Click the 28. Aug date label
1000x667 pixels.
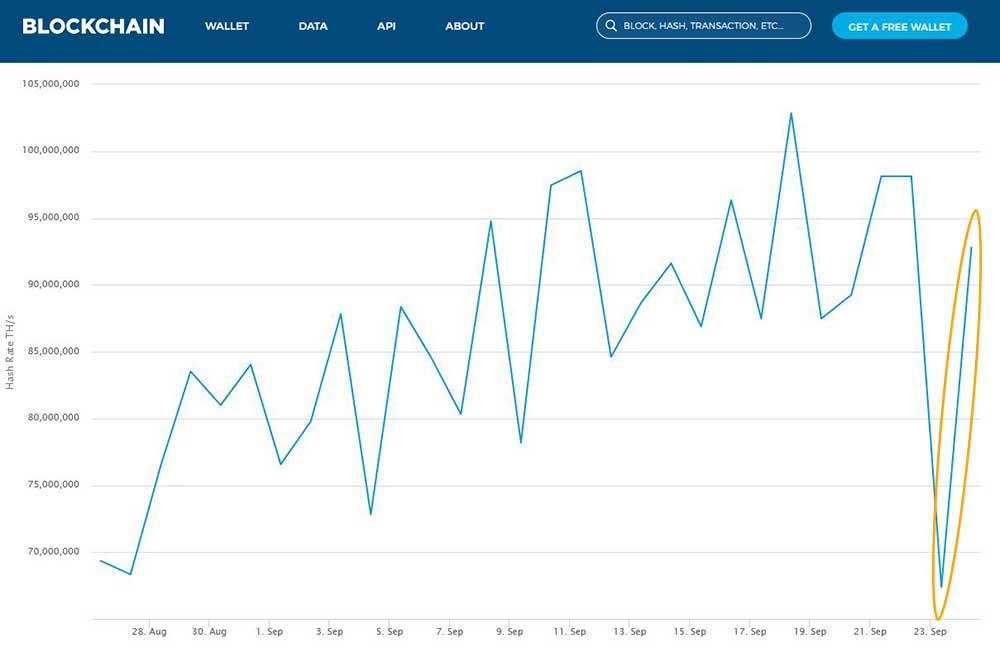[149, 631]
